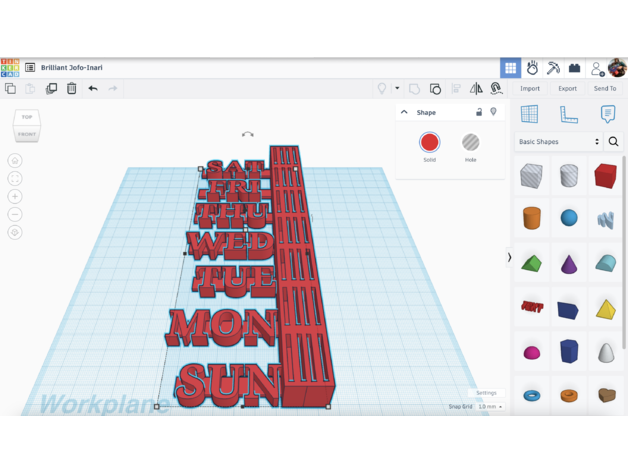The height and width of the screenshot is (472, 628).
Task: Zoom in using the plus icon
Action: (x=15, y=196)
